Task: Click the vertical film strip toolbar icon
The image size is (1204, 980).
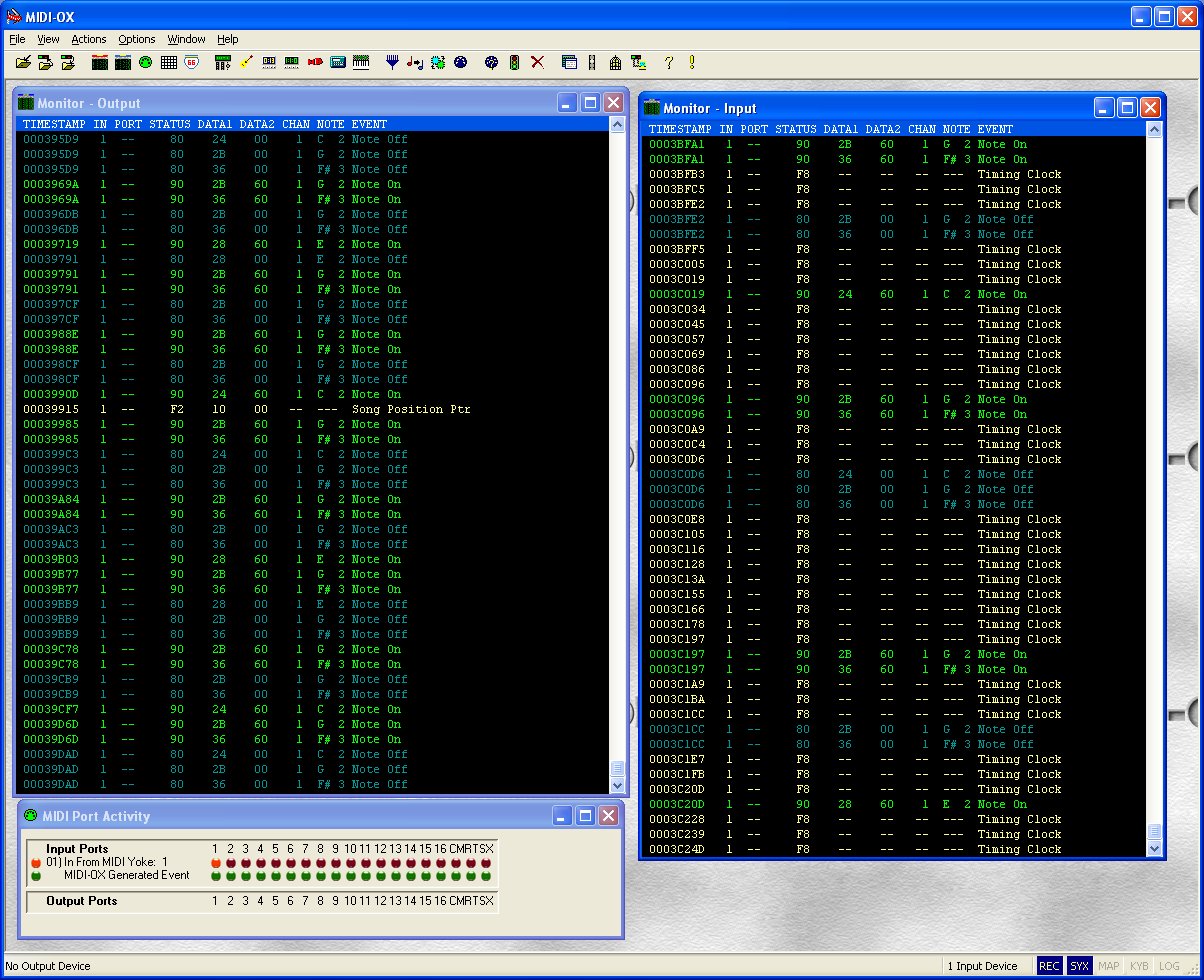Action: pos(592,62)
